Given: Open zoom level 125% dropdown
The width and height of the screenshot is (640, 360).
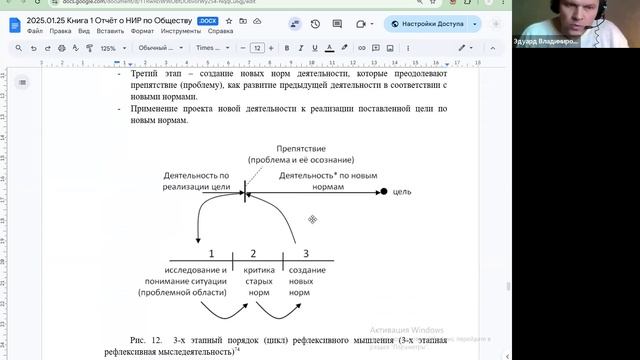Looking at the screenshot, I should click(113, 48).
